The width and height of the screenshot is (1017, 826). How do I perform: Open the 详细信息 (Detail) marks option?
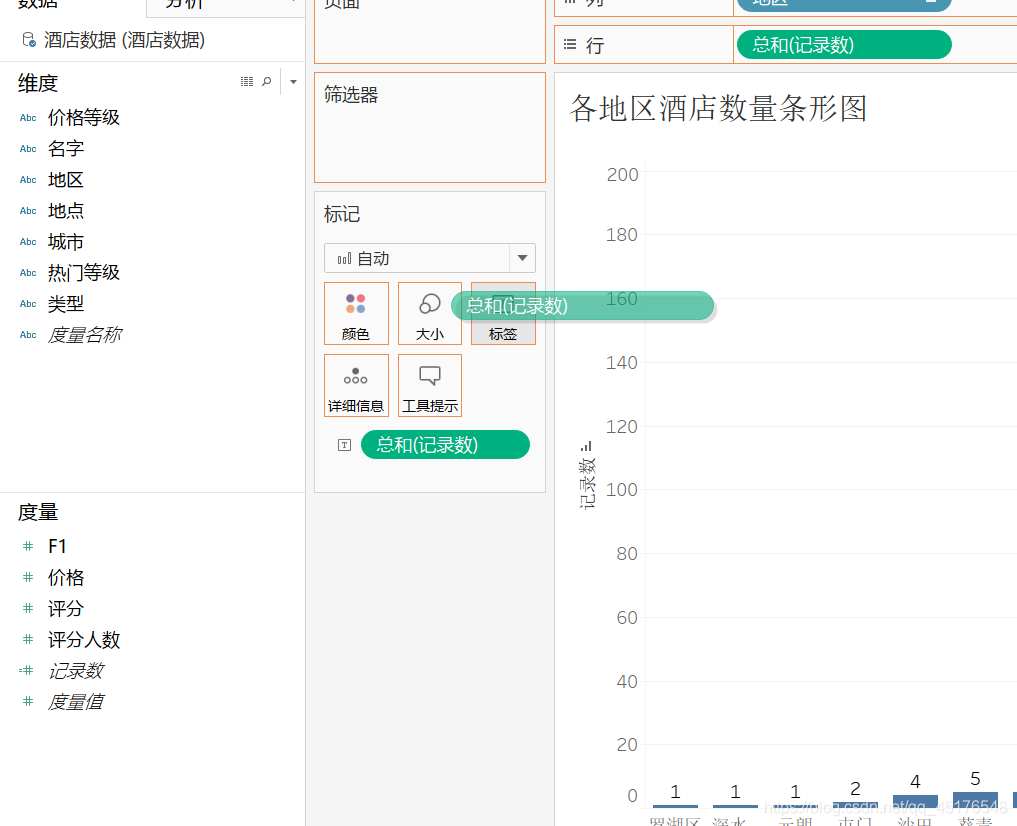(356, 385)
